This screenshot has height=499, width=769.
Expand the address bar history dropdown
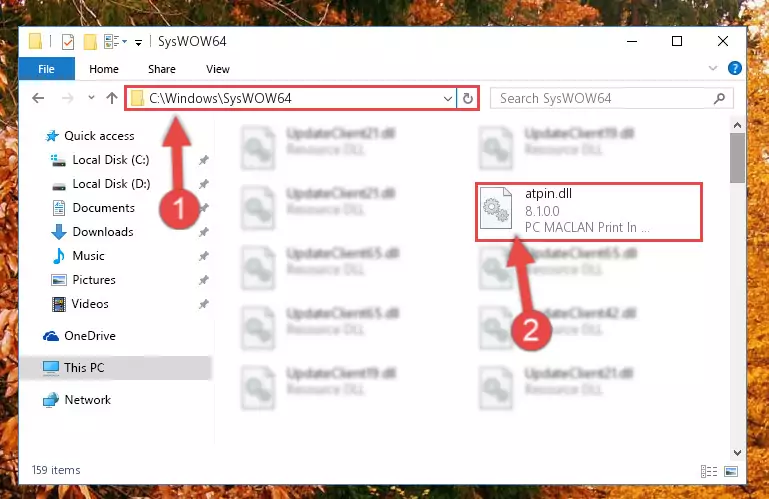pyautogui.click(x=447, y=99)
